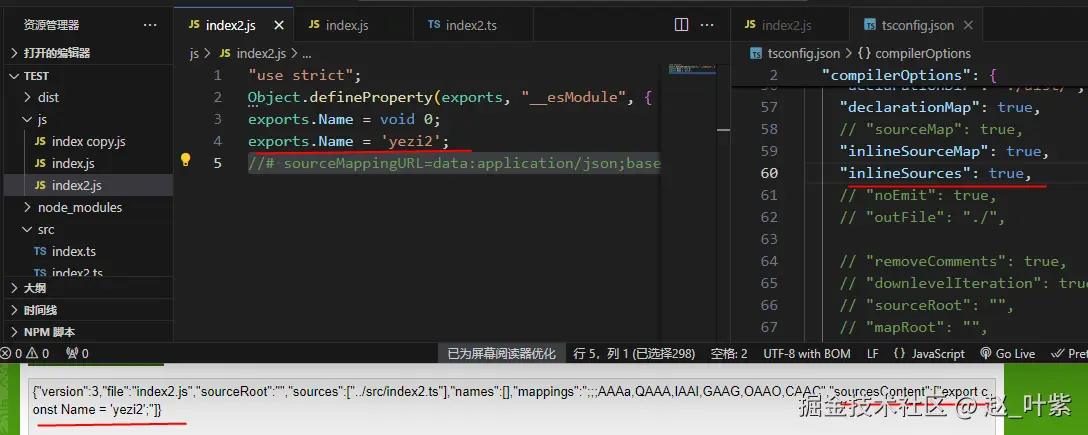This screenshot has width=1088, height=435.
Task: Click the UTF-8 with BOM encoding indicator
Action: click(807, 353)
